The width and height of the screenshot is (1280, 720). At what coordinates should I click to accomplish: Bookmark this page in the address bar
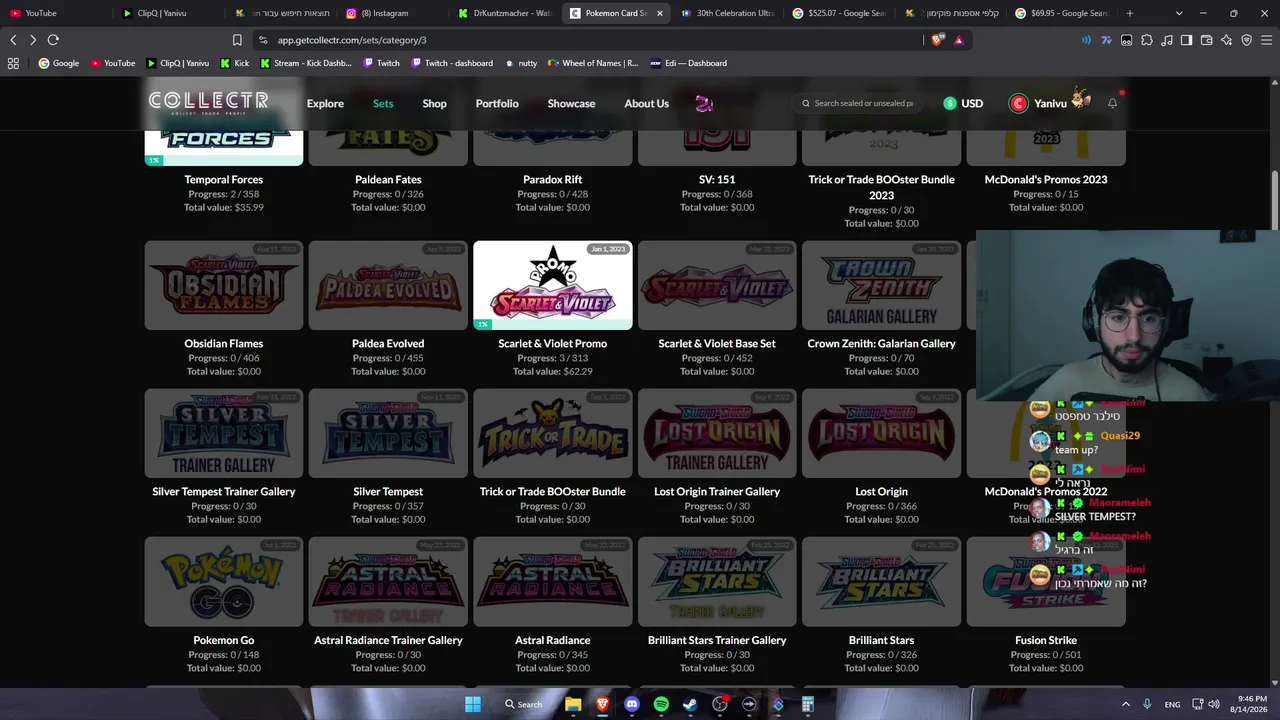point(237,40)
